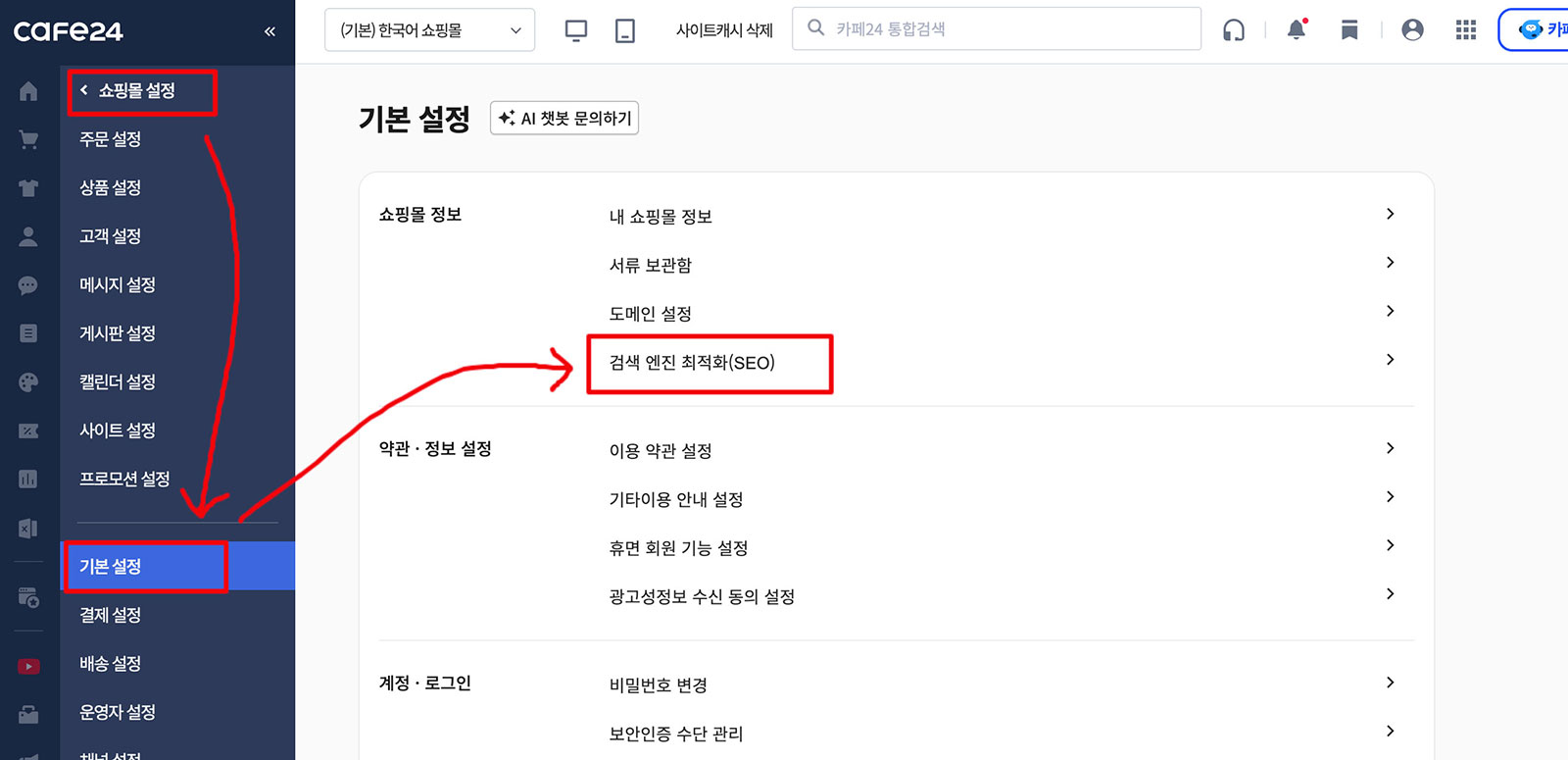This screenshot has height=760, width=1568.
Task: Select 게시판 설정 in the sidebar
Action: 118,333
